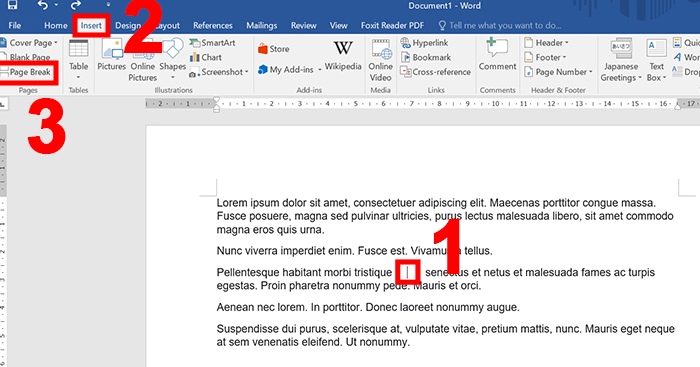Open the Office Store add-ins

tap(274, 49)
